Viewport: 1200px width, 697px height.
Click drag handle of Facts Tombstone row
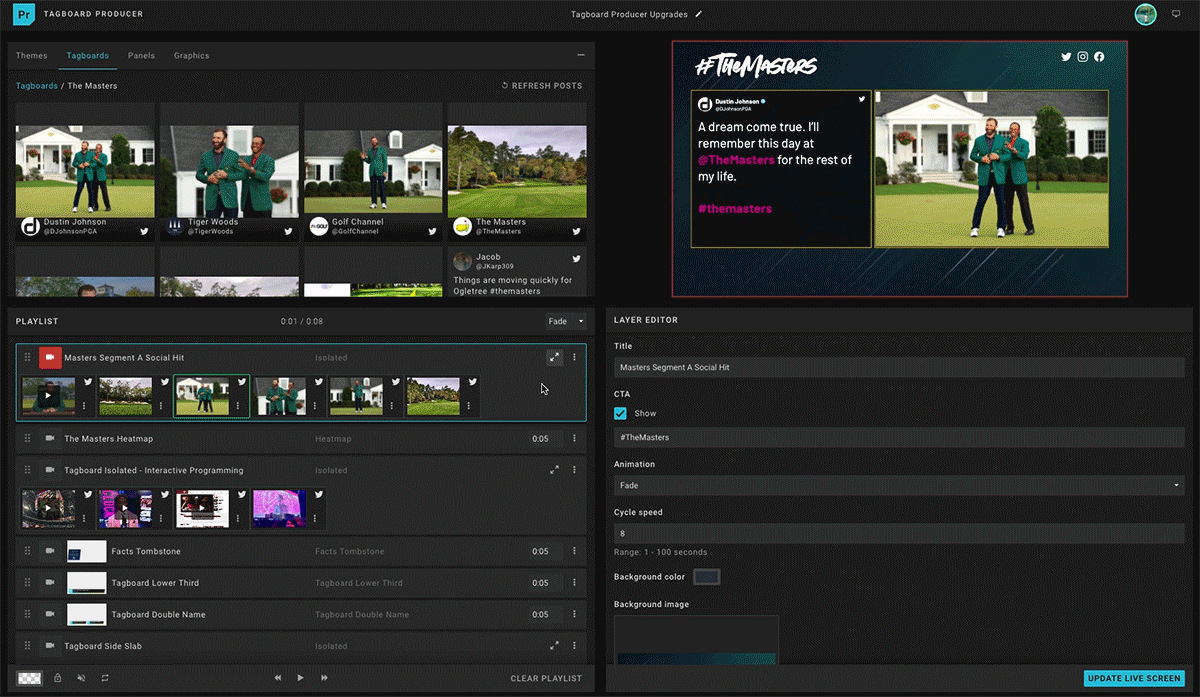28,552
